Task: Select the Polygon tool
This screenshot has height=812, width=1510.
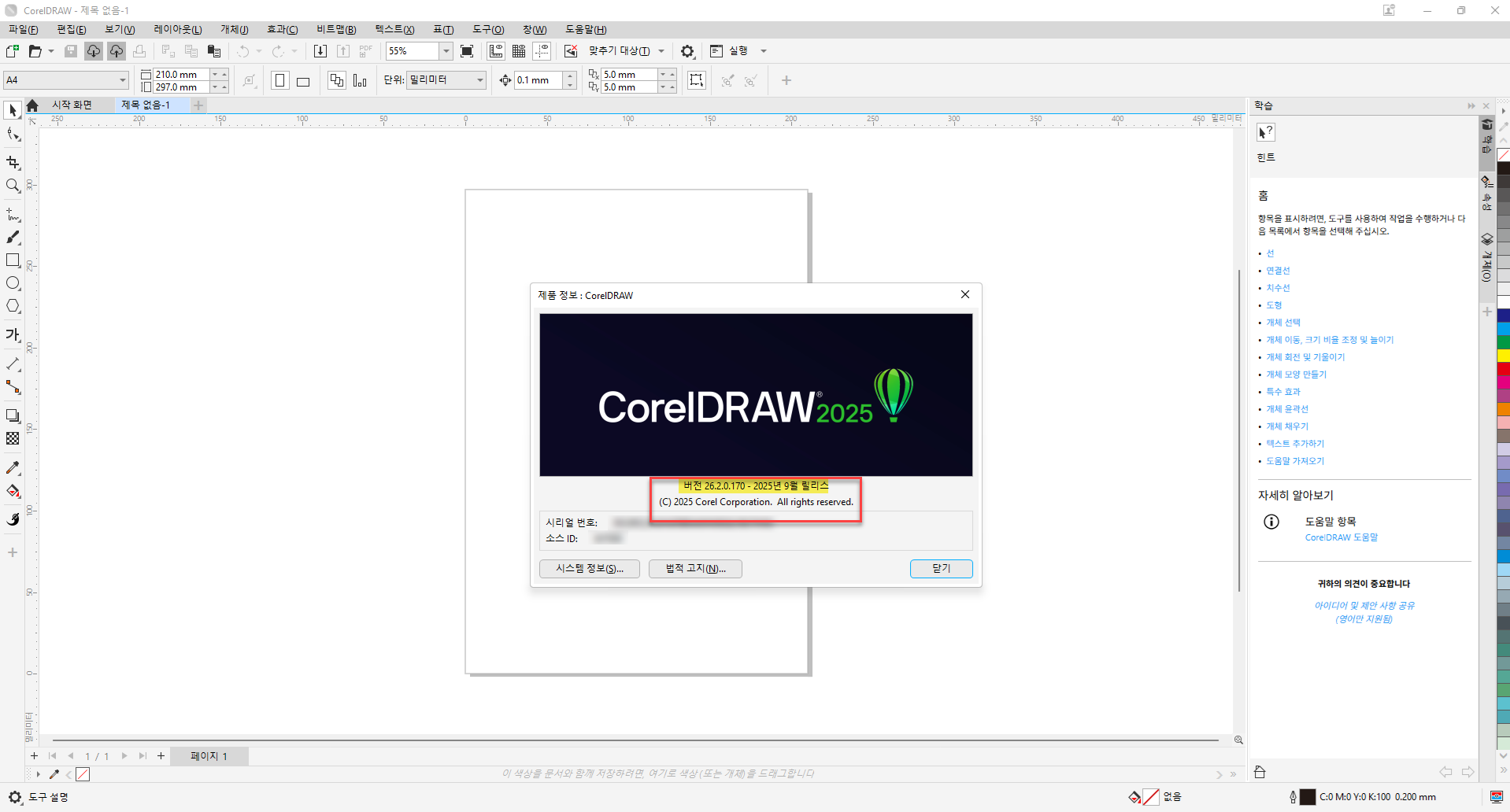Action: (13, 306)
